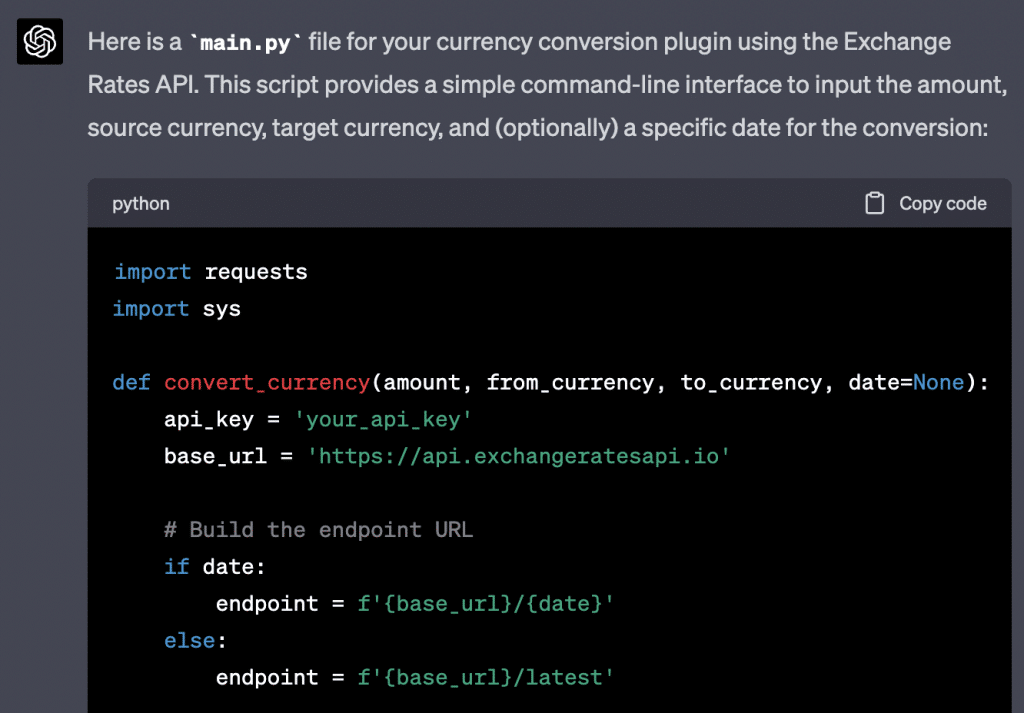Image resolution: width=1024 pixels, height=713 pixels.
Task: Copy the code with Copy code button
Action: (x=926, y=203)
